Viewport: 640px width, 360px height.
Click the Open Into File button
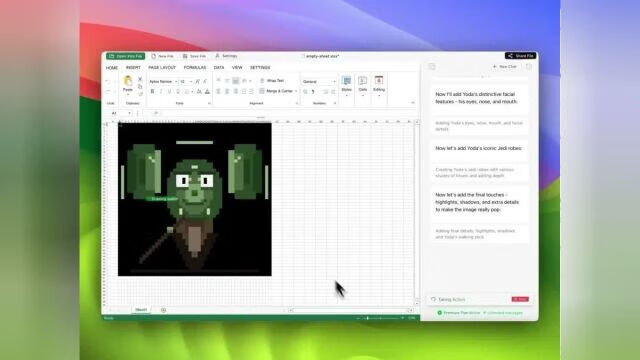pos(126,56)
